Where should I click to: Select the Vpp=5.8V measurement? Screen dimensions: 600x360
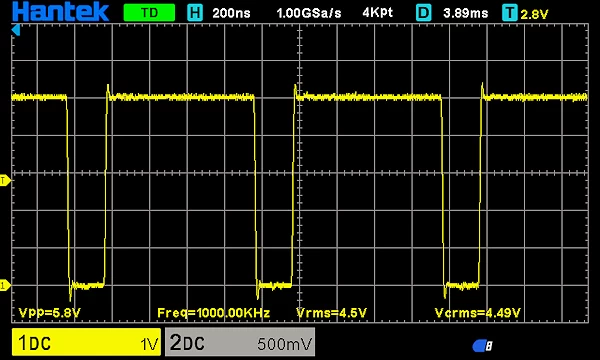click(x=49, y=313)
